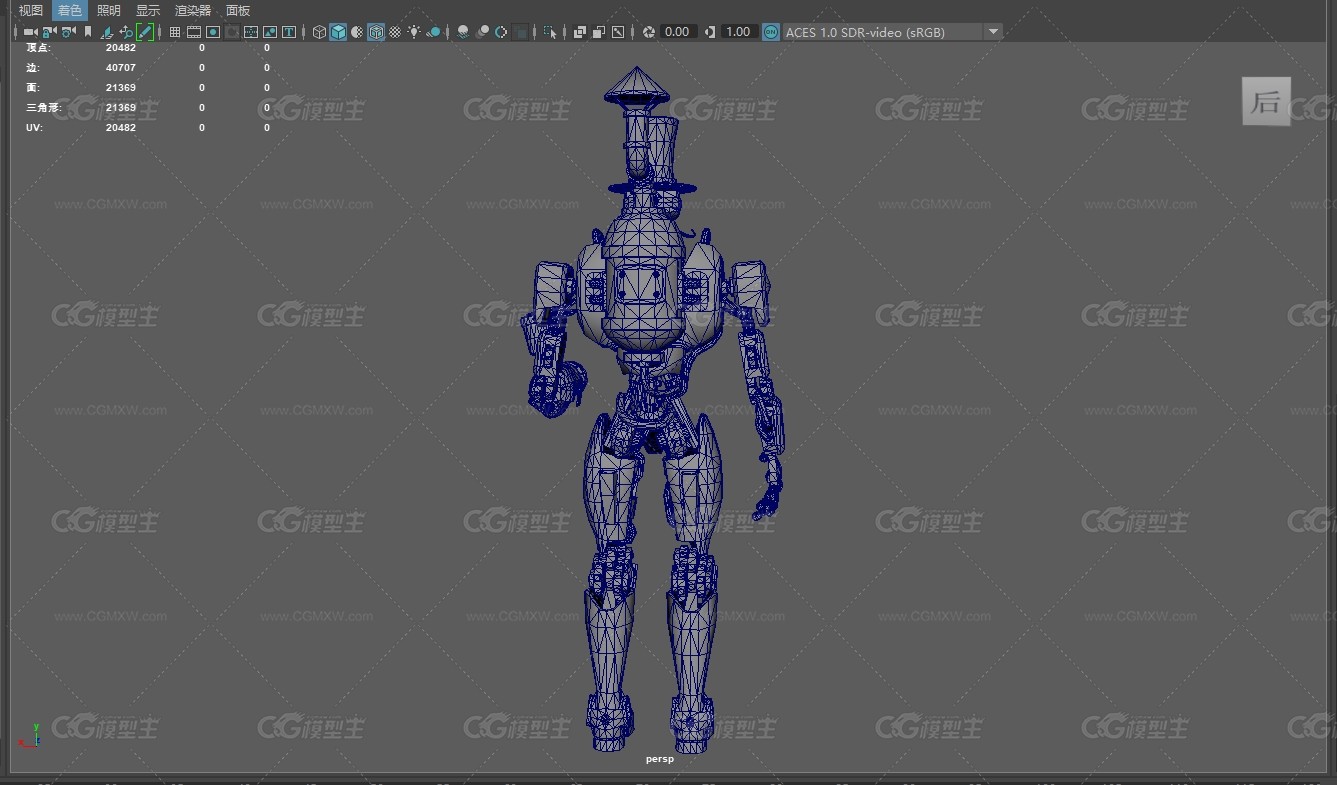Click the 边 count 40707
Image resolution: width=1337 pixels, height=785 pixels.
121,68
